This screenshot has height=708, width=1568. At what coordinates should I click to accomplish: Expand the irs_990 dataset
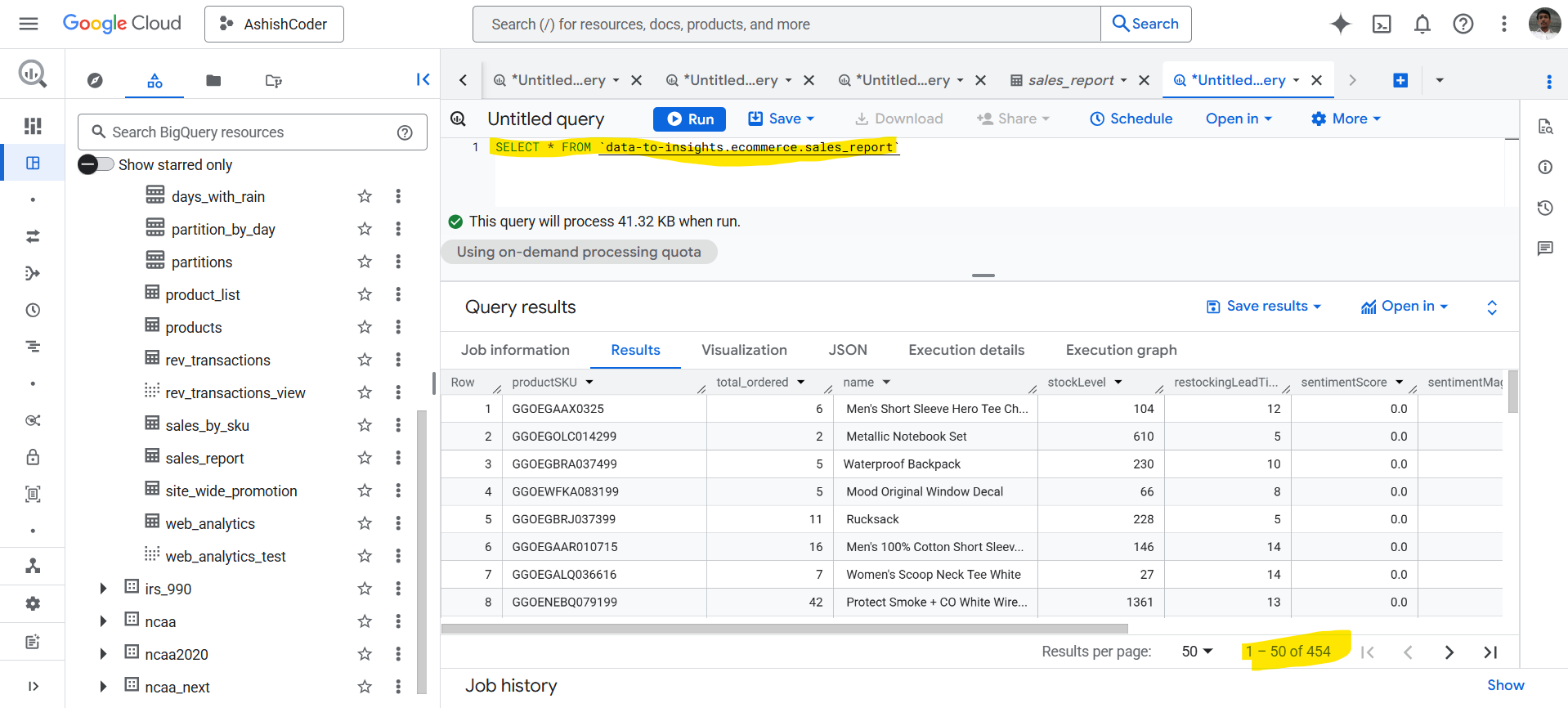[x=103, y=589]
